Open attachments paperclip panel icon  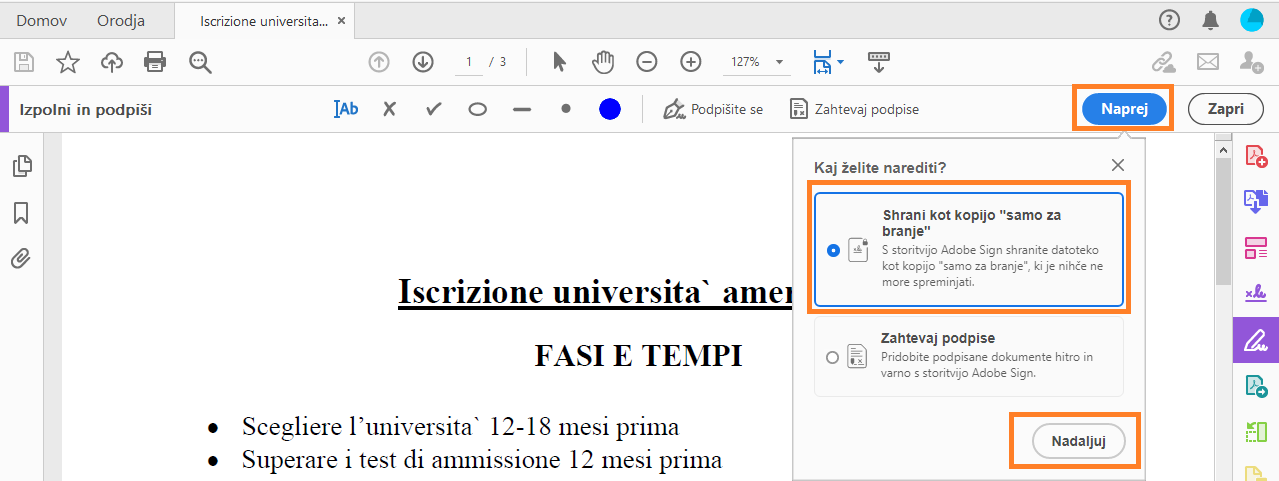point(21,258)
